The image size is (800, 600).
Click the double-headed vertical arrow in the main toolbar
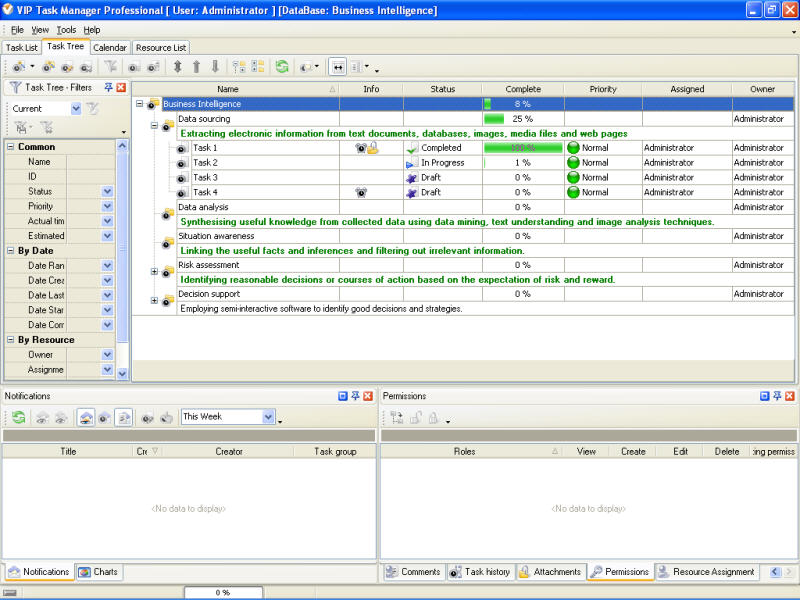177,66
